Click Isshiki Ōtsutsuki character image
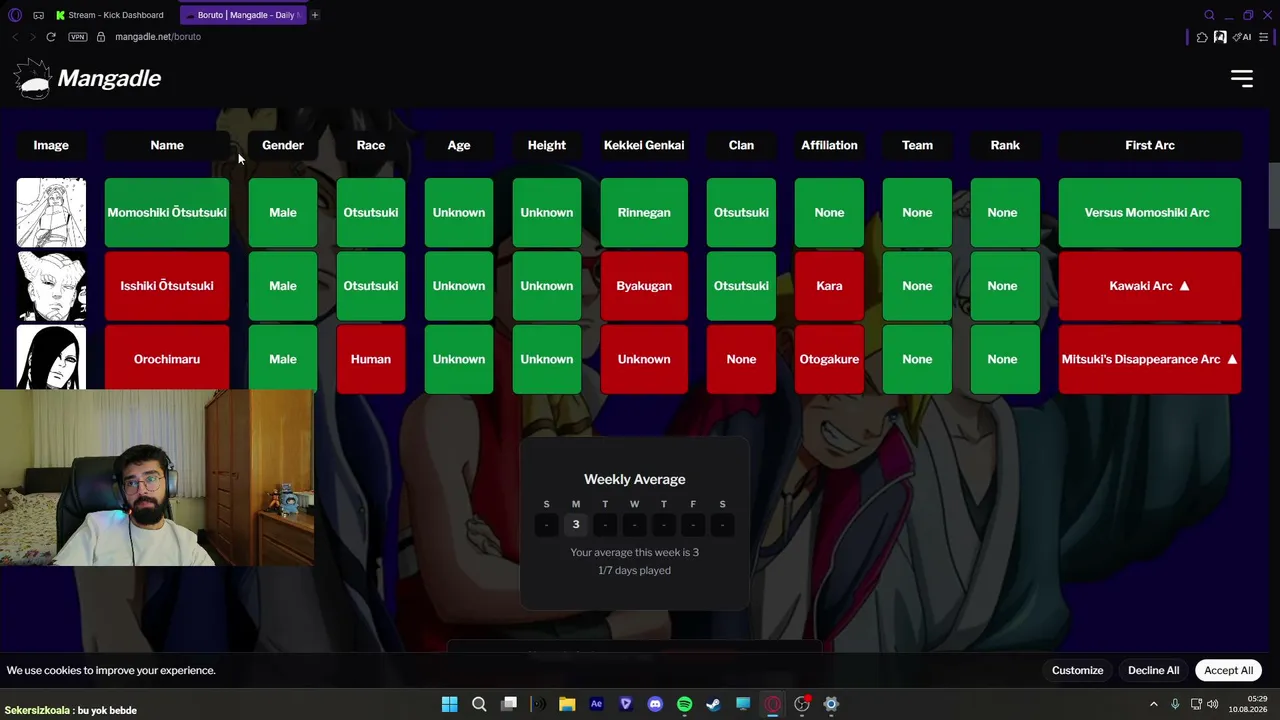 pos(51,286)
